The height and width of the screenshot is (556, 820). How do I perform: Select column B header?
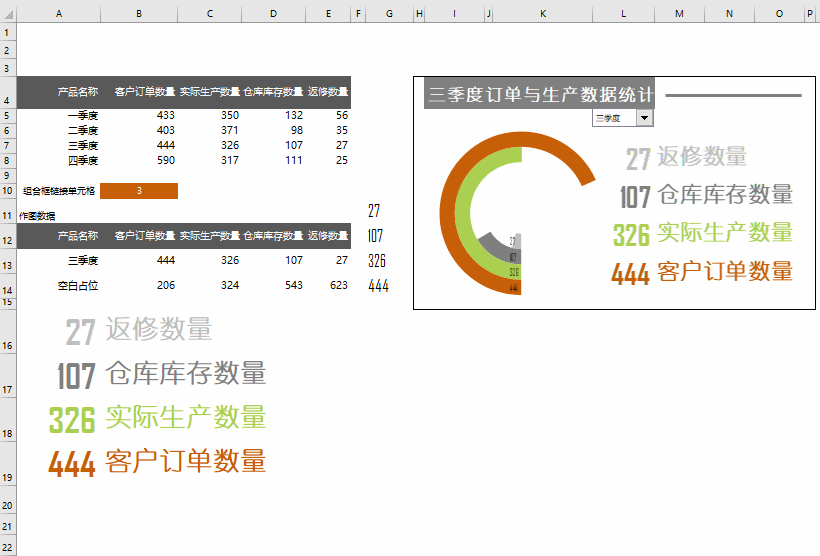coord(139,14)
